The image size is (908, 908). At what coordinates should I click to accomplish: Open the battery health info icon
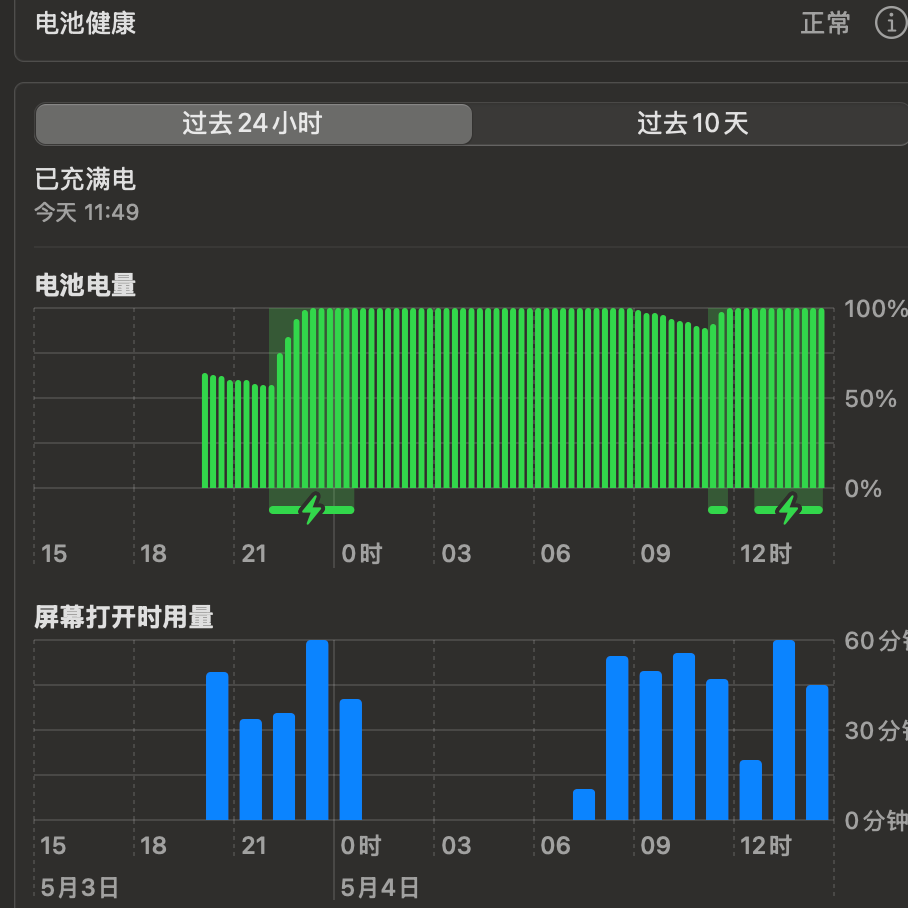click(891, 23)
